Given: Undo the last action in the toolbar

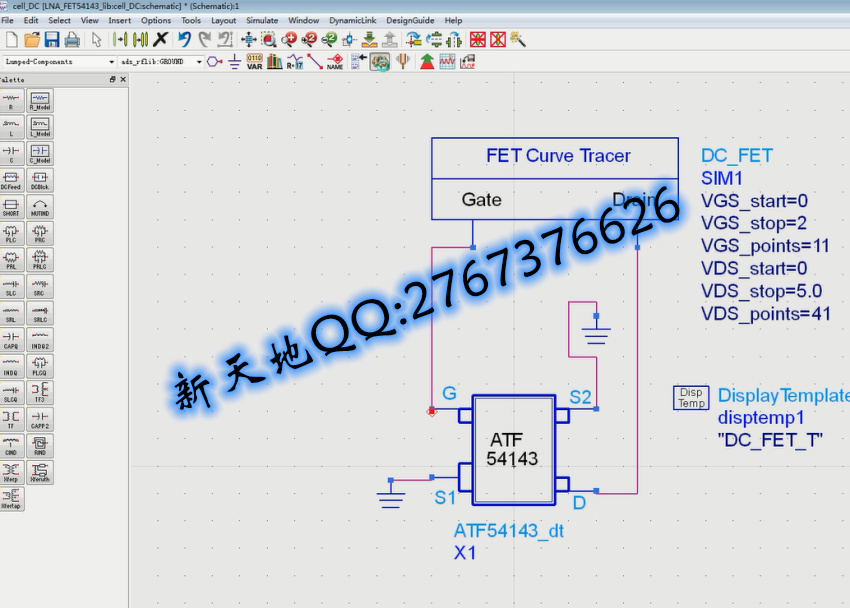Looking at the screenshot, I should point(185,40).
